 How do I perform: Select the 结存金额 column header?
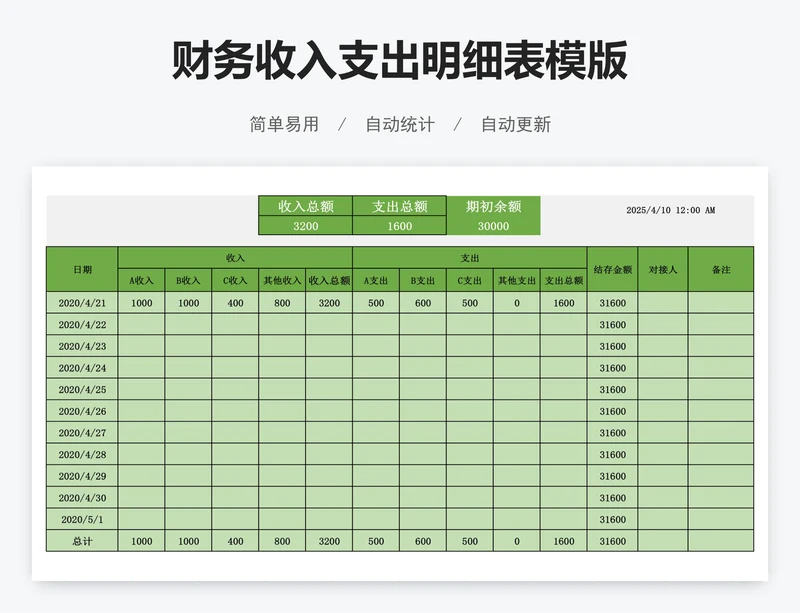point(612,269)
